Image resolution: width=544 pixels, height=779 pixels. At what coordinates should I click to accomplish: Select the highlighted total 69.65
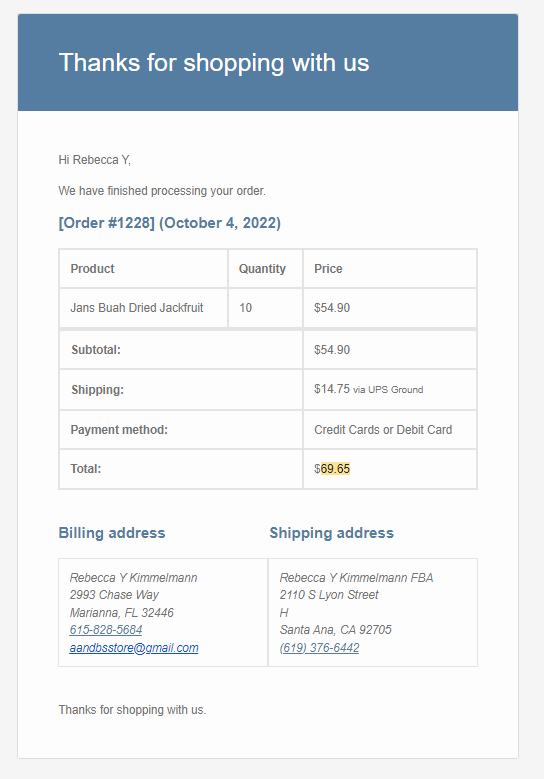[x=335, y=469]
